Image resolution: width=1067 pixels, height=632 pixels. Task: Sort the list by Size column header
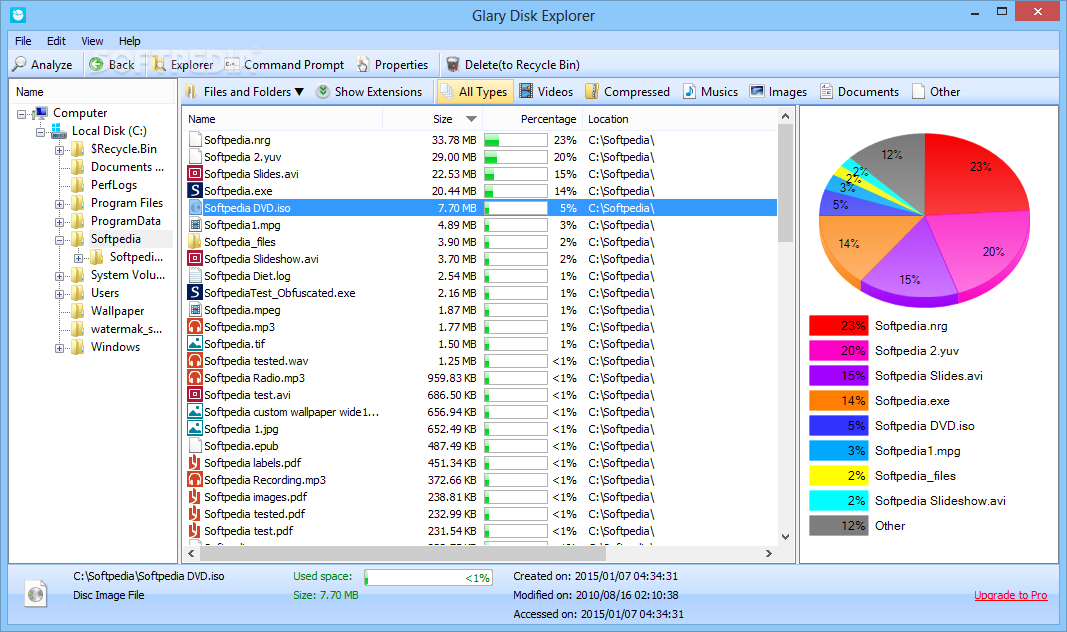[x=432, y=118]
